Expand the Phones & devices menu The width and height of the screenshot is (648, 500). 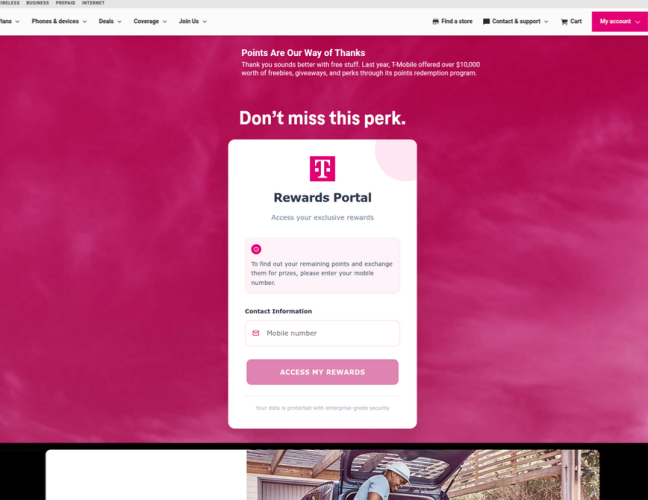point(59,21)
